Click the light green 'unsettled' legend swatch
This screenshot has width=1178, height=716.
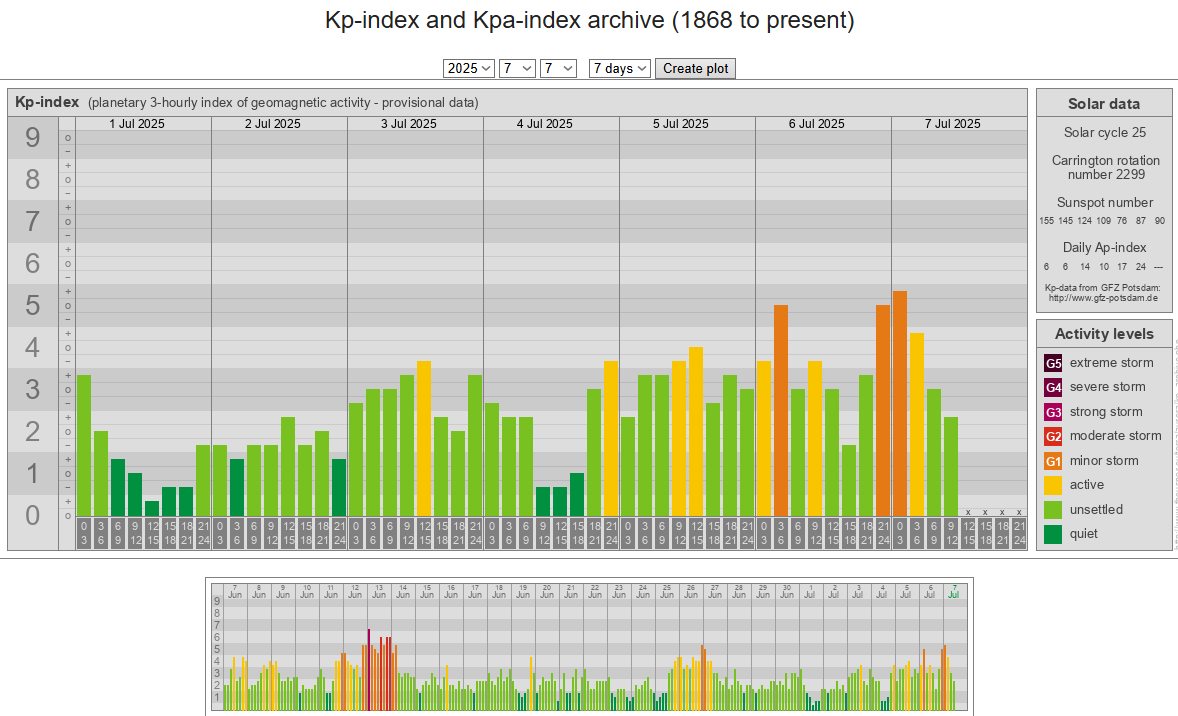tap(1053, 509)
